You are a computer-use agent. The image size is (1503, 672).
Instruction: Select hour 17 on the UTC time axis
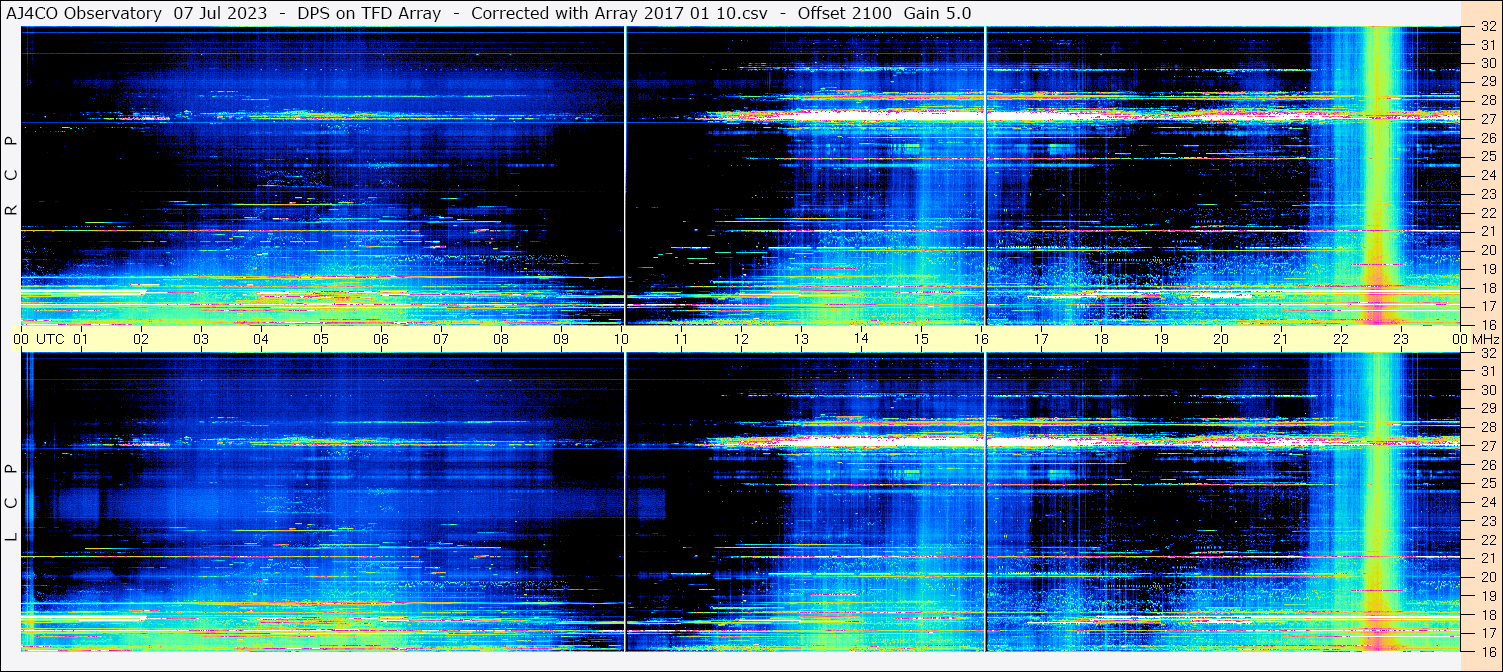point(1041,339)
